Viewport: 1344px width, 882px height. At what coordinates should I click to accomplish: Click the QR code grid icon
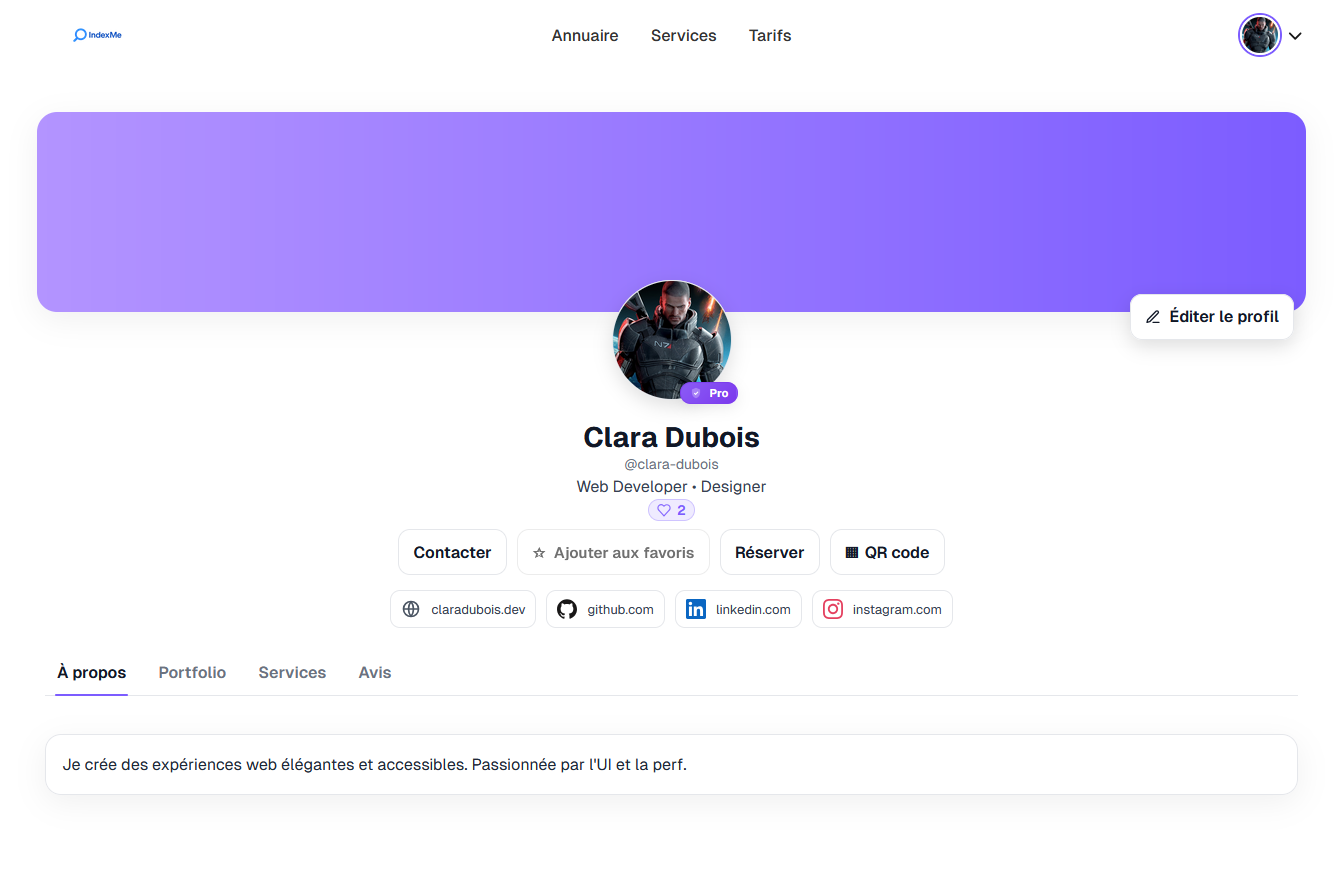pos(852,552)
